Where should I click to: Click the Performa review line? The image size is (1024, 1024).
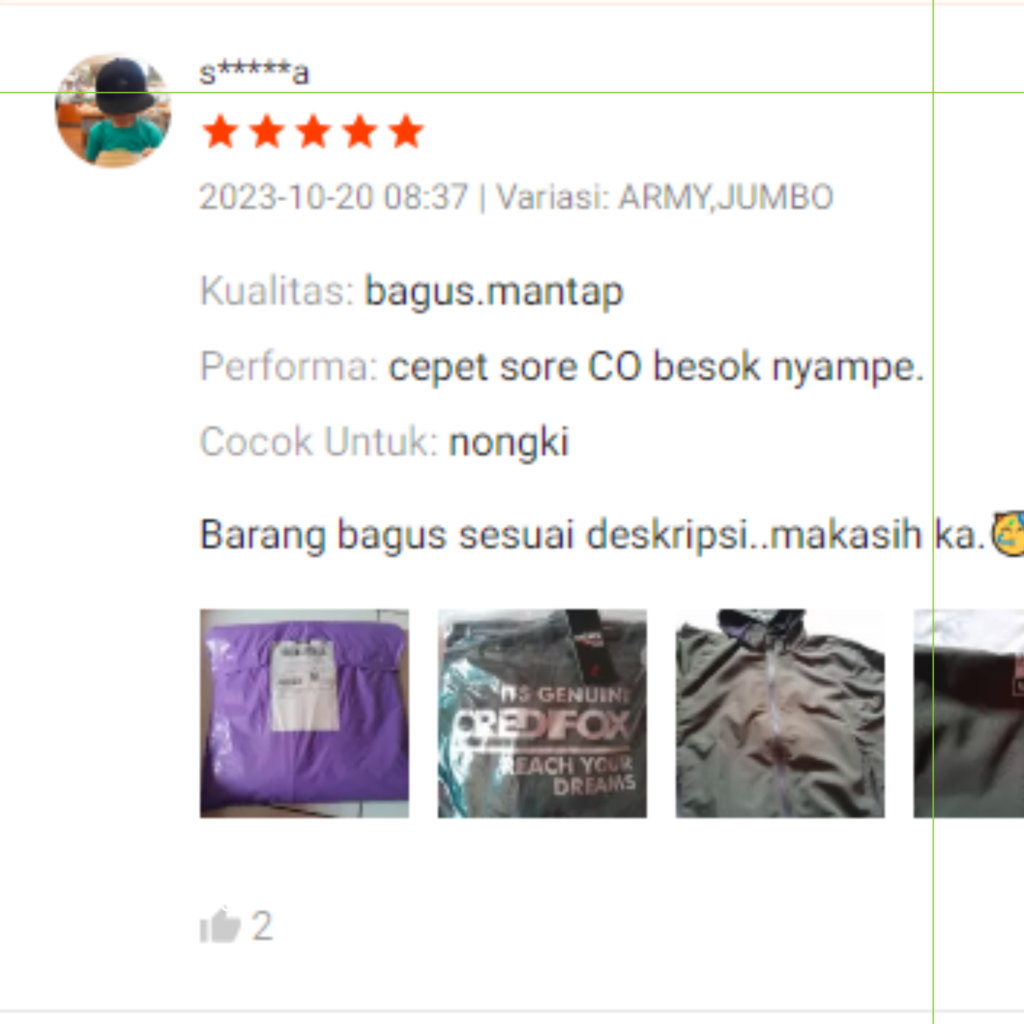coord(562,366)
